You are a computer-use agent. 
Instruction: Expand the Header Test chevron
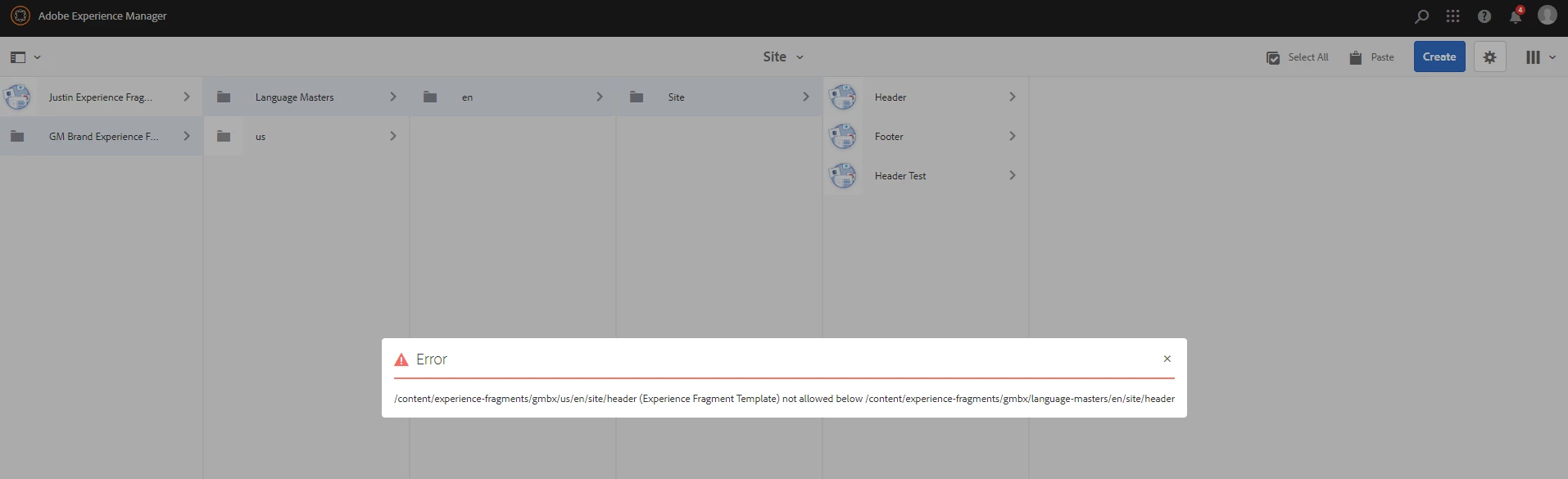(x=1013, y=175)
